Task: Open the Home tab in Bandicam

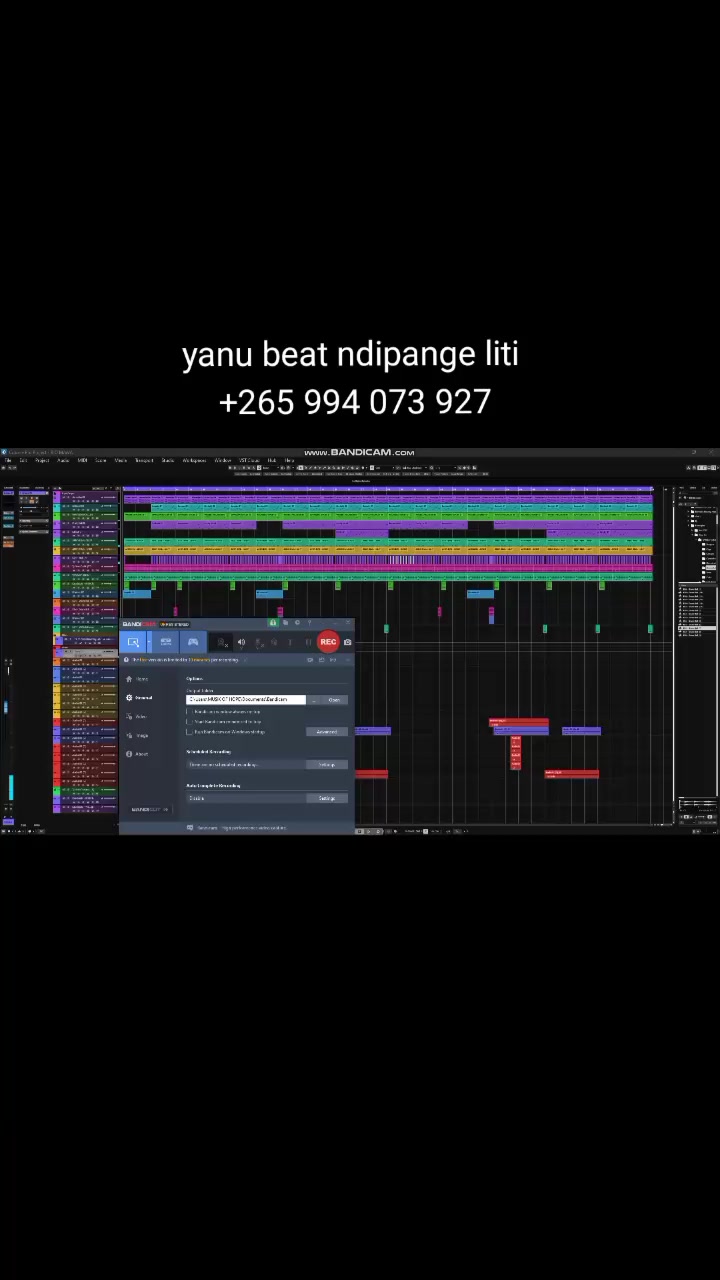Action: 139,679
